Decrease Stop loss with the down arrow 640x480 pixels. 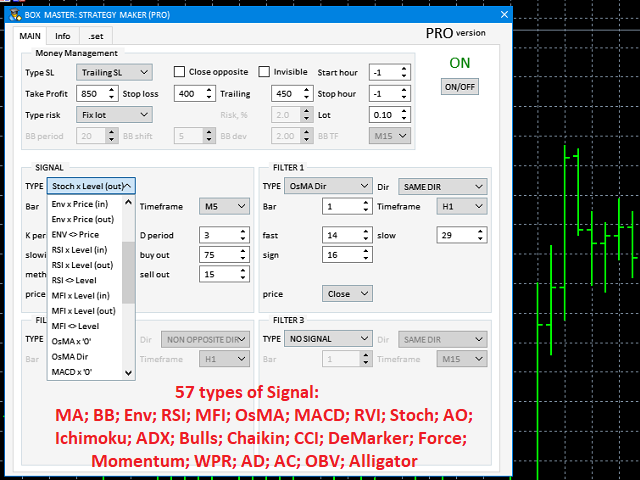(209, 98)
